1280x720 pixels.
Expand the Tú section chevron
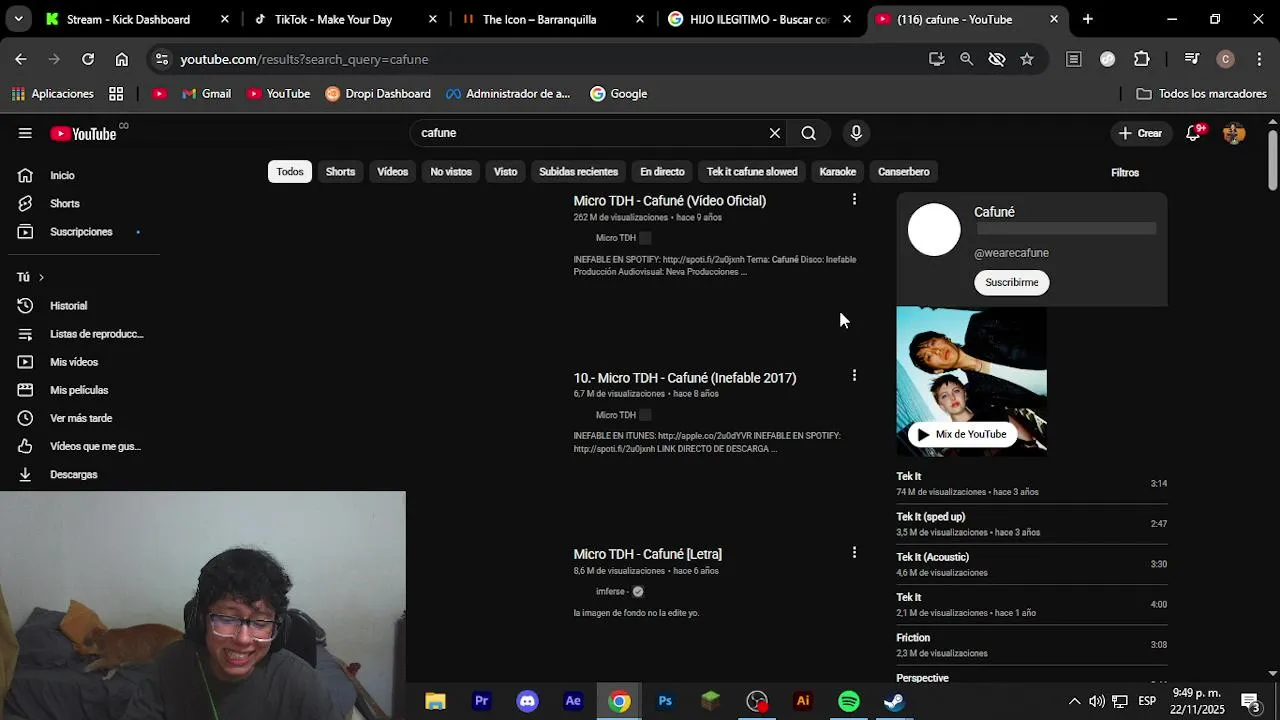(41, 277)
